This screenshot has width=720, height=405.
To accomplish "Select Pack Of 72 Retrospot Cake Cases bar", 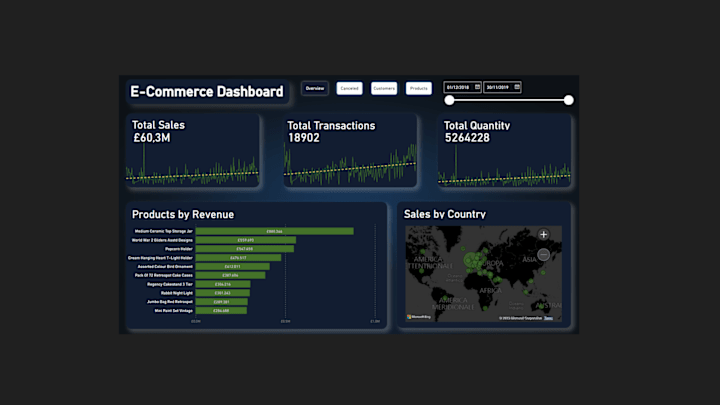I will click(x=230, y=275).
